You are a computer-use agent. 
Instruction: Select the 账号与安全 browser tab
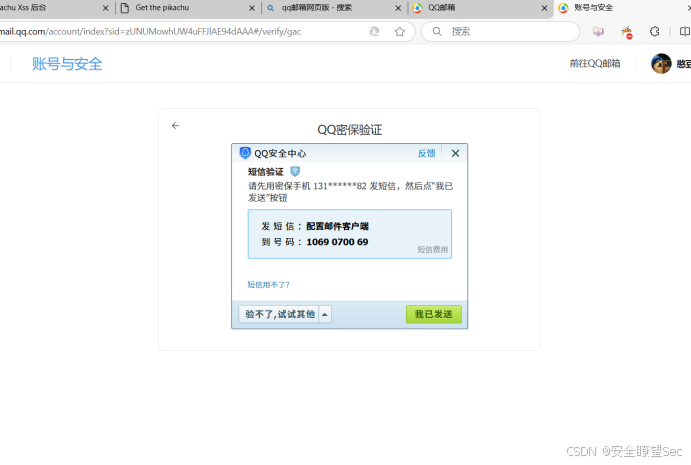(622, 8)
